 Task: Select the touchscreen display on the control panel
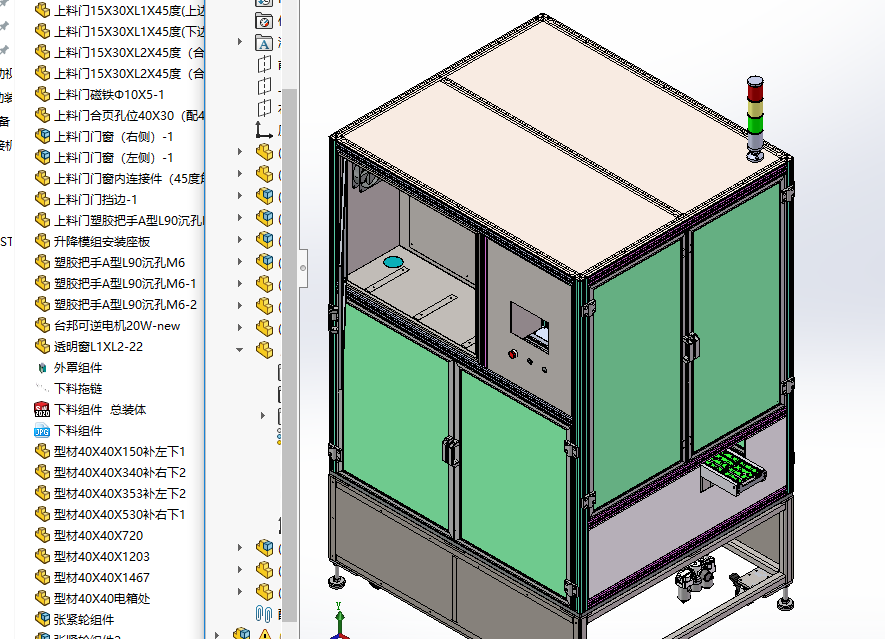coord(529,326)
